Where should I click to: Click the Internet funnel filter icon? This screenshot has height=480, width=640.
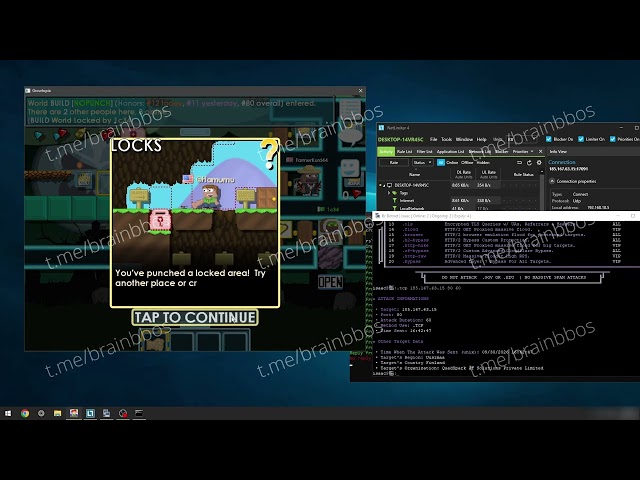click(395, 200)
